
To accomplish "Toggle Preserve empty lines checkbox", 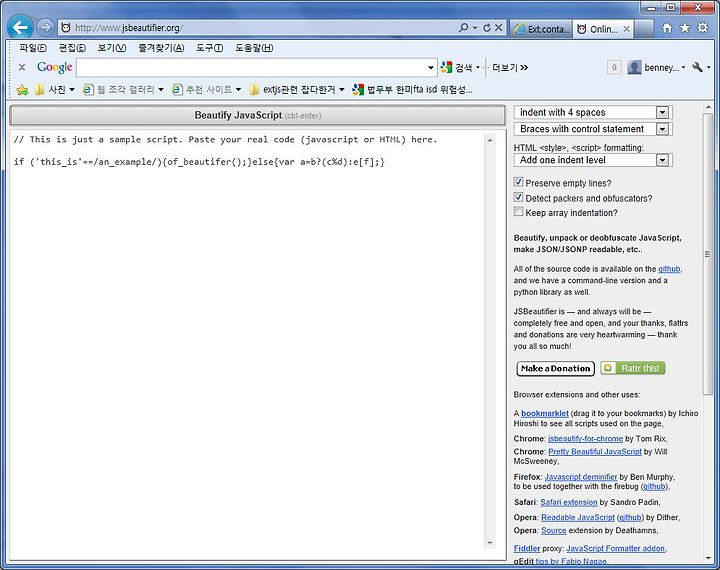I will point(518,182).
